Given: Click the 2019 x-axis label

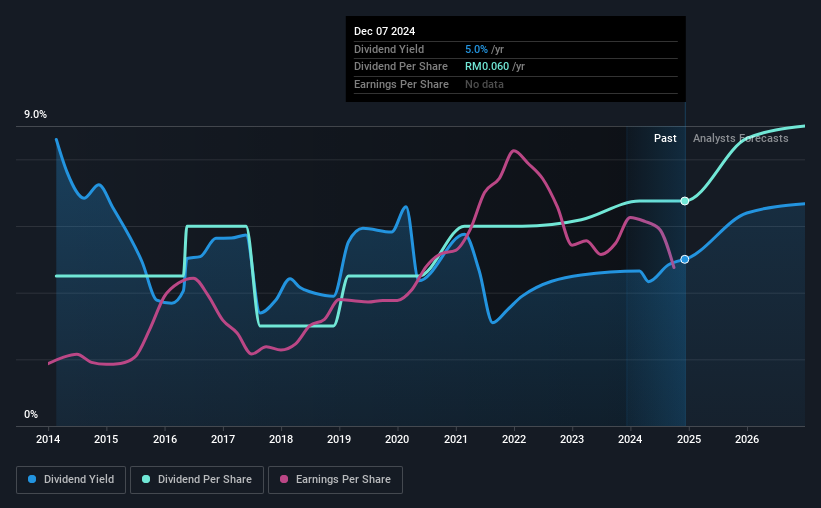Looking at the screenshot, I should pos(339,439).
